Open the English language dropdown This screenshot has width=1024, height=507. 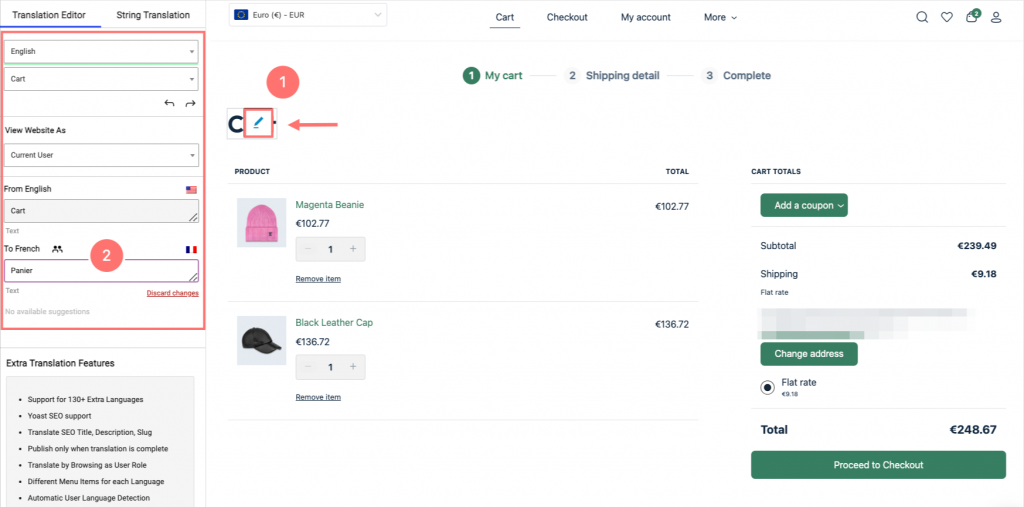click(x=101, y=51)
